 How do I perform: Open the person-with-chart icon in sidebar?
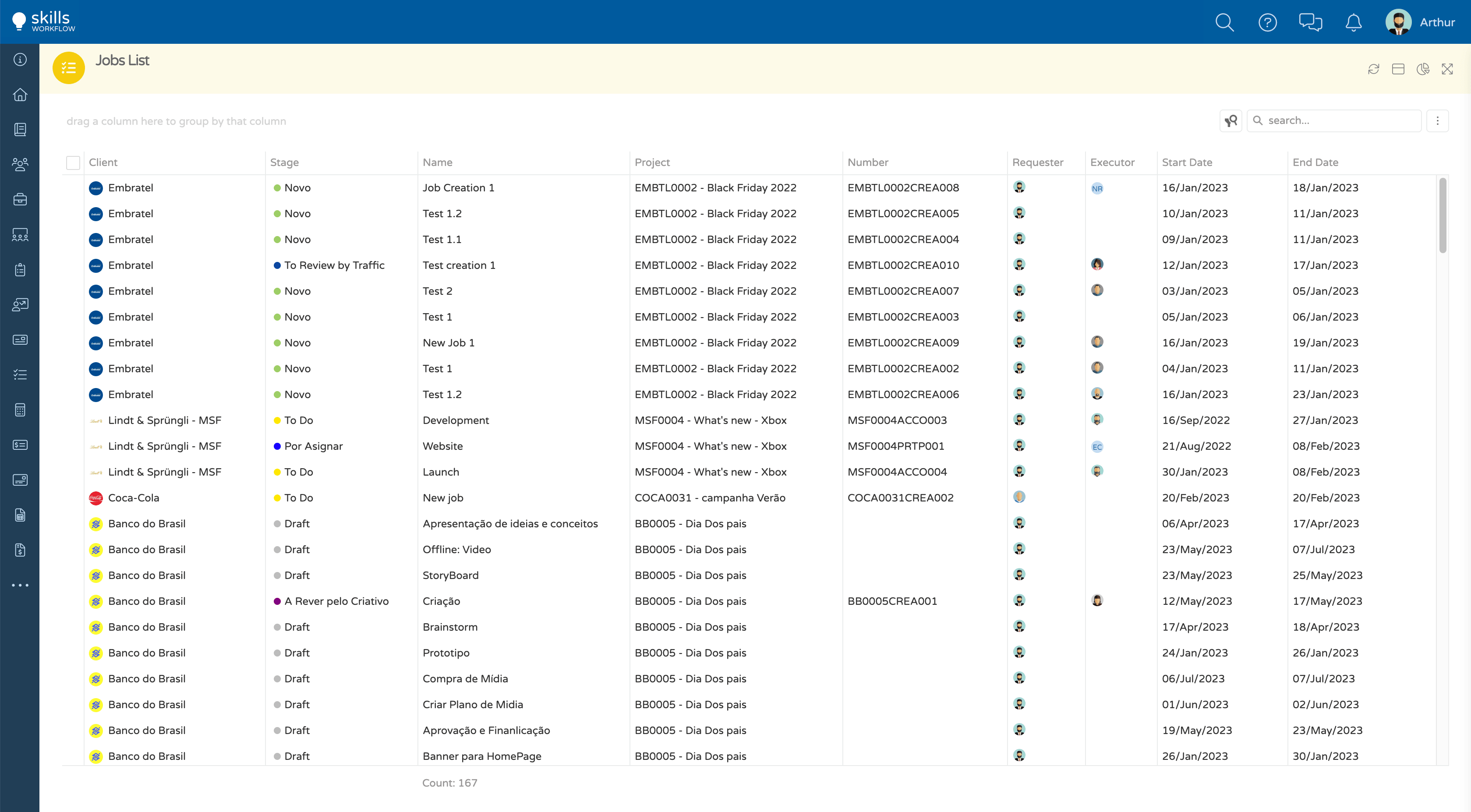[x=20, y=304]
